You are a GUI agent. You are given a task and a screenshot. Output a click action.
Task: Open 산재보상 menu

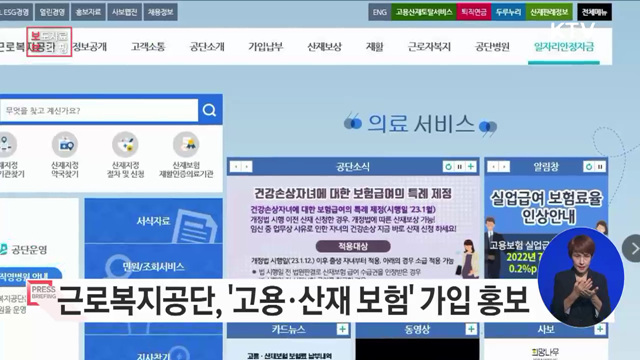[324, 47]
